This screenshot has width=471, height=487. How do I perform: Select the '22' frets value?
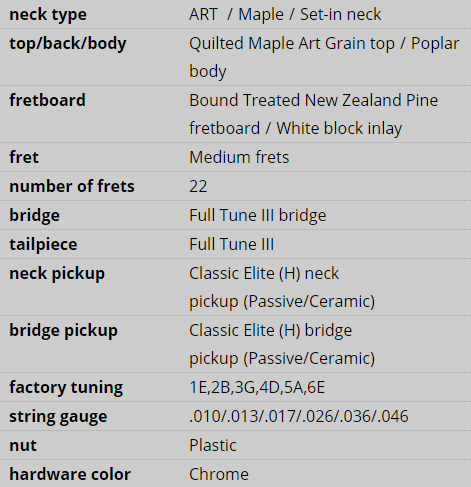click(198, 186)
